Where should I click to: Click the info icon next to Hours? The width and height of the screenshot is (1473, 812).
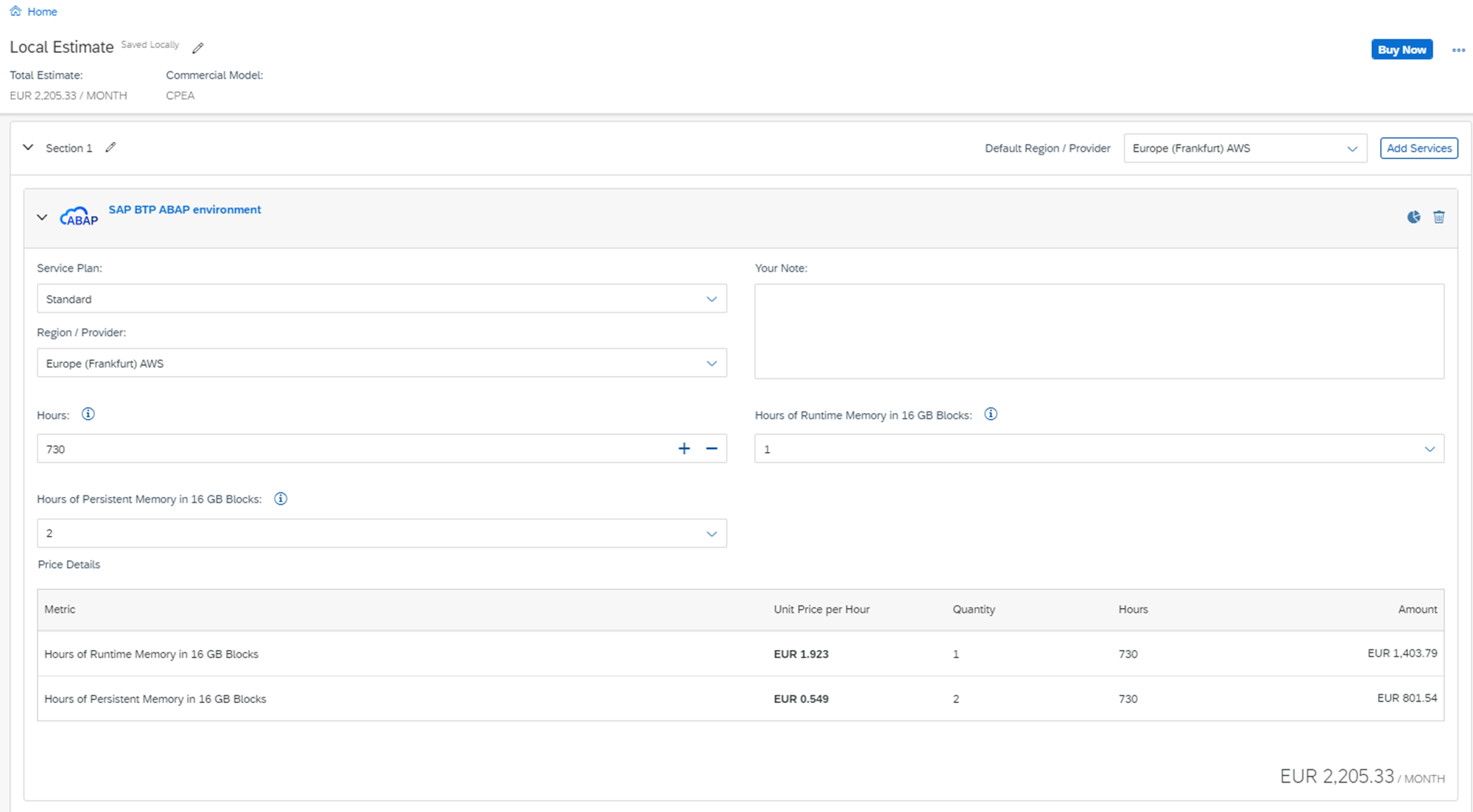pyautogui.click(x=88, y=414)
